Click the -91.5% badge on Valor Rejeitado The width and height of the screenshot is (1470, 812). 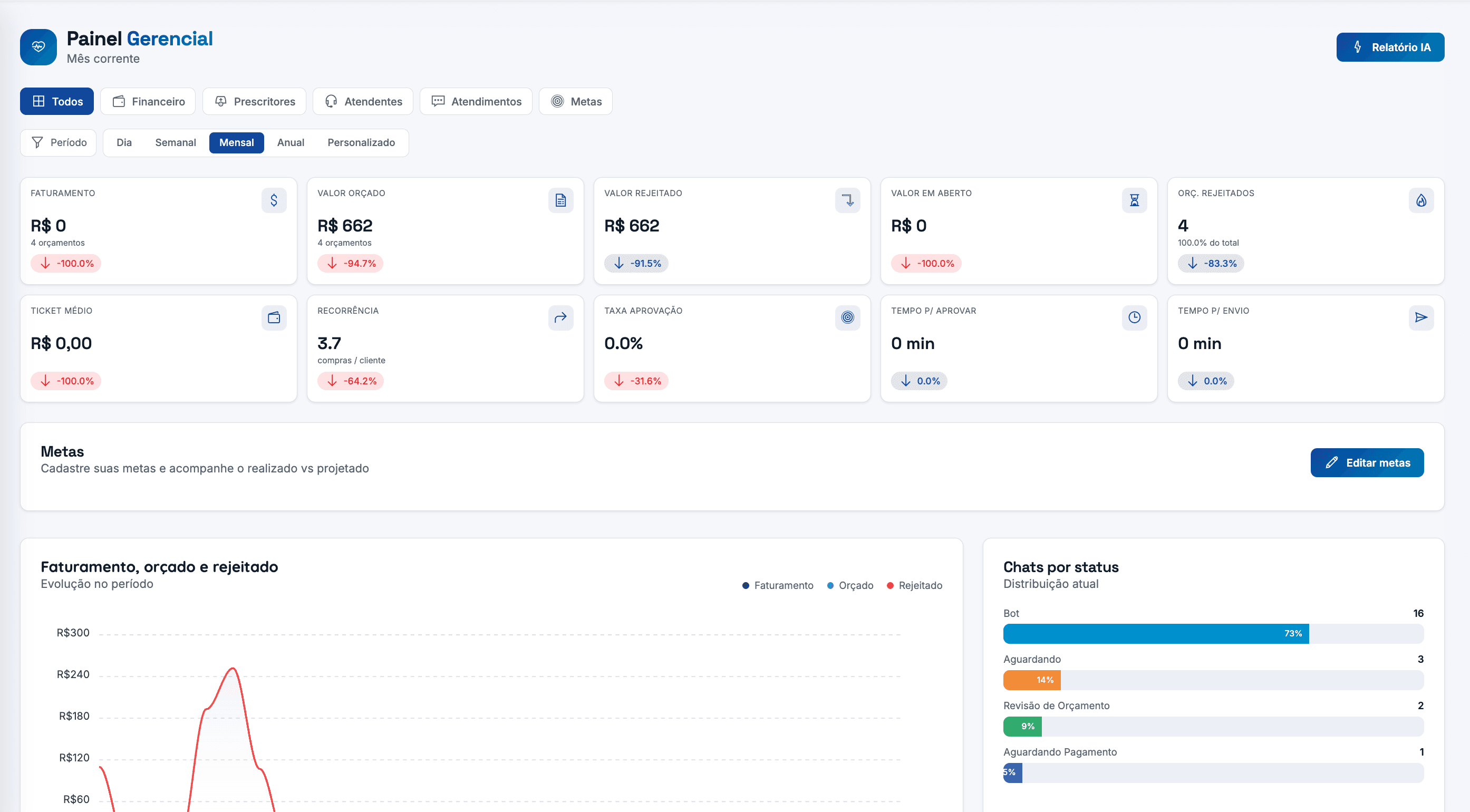[636, 263]
